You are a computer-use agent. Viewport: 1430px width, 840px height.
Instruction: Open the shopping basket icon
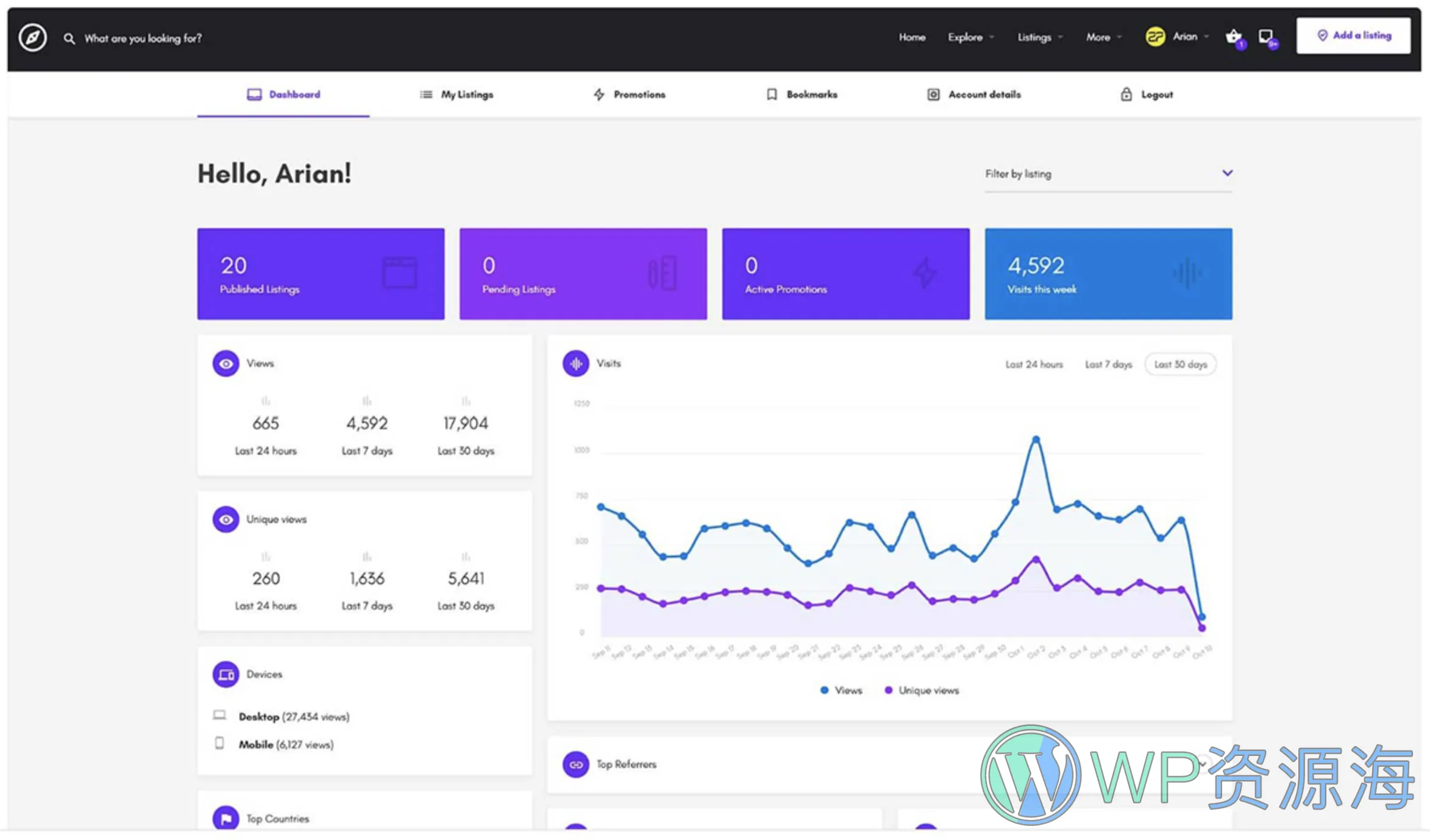tap(1234, 37)
